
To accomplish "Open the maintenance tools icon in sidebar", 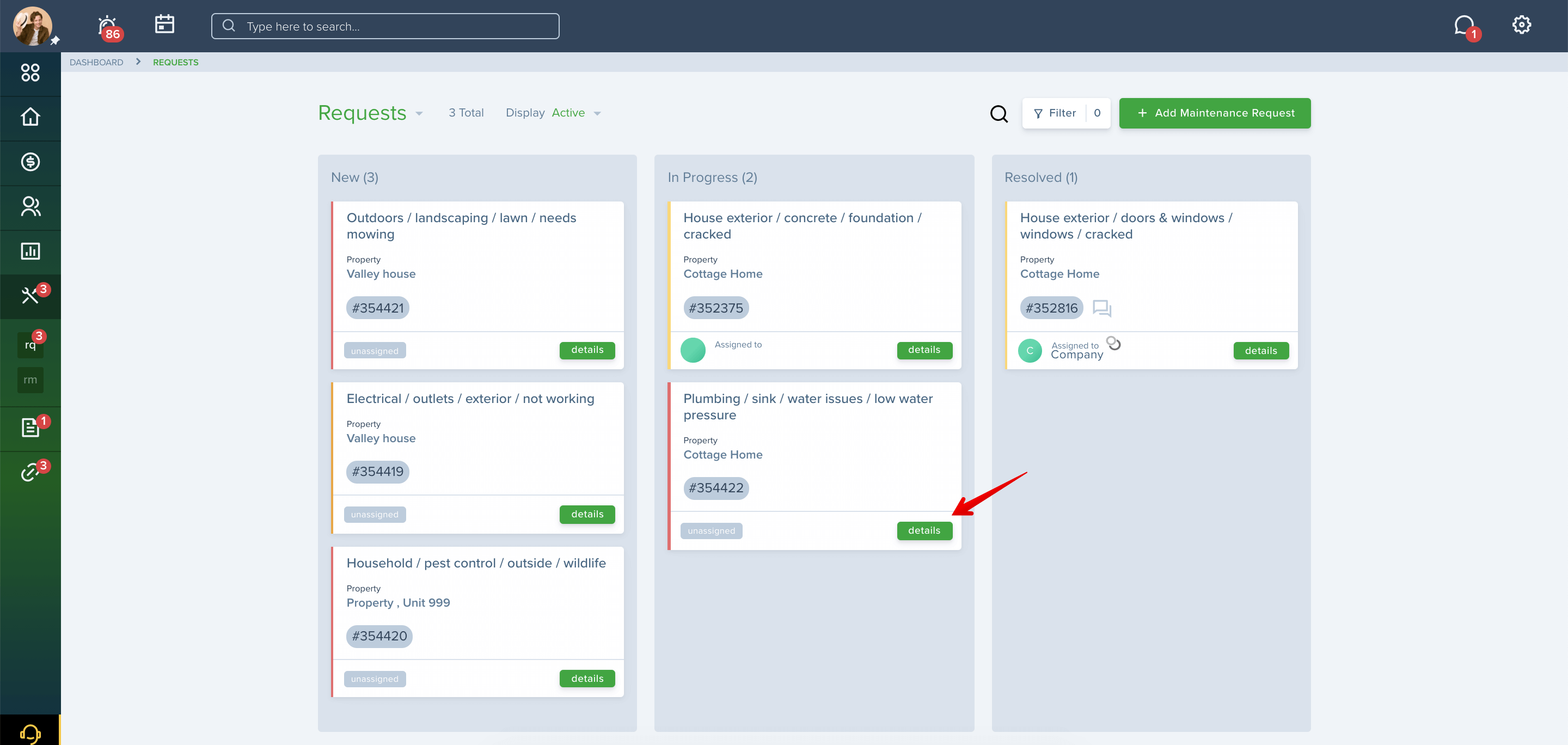I will coord(30,296).
